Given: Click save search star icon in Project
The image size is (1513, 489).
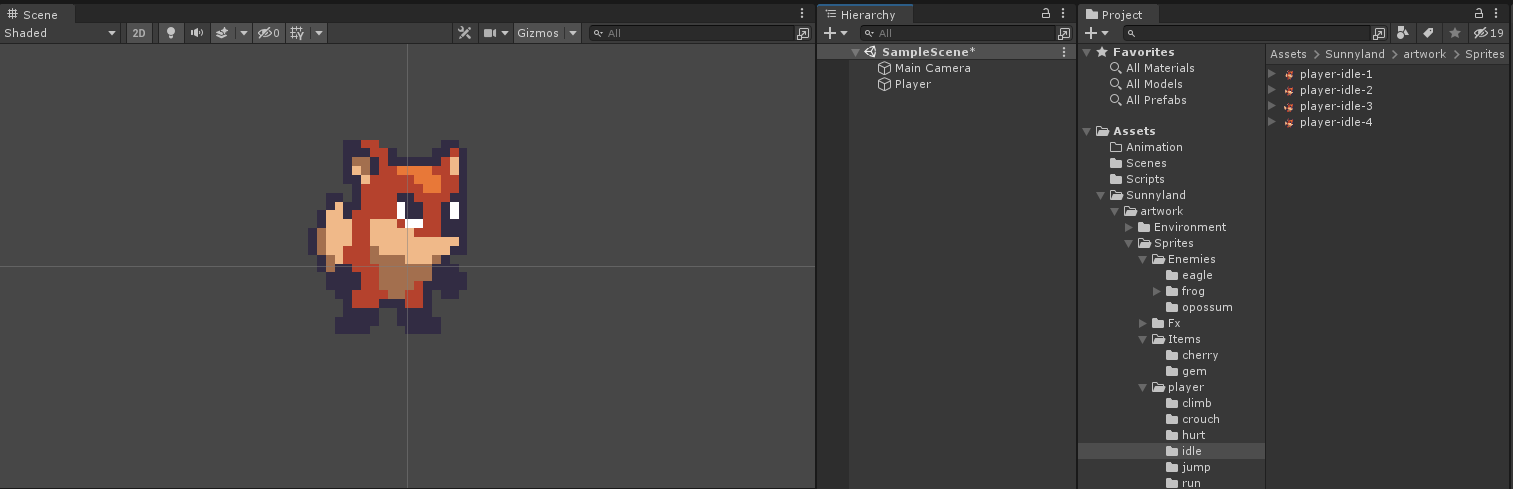Looking at the screenshot, I should [1453, 33].
